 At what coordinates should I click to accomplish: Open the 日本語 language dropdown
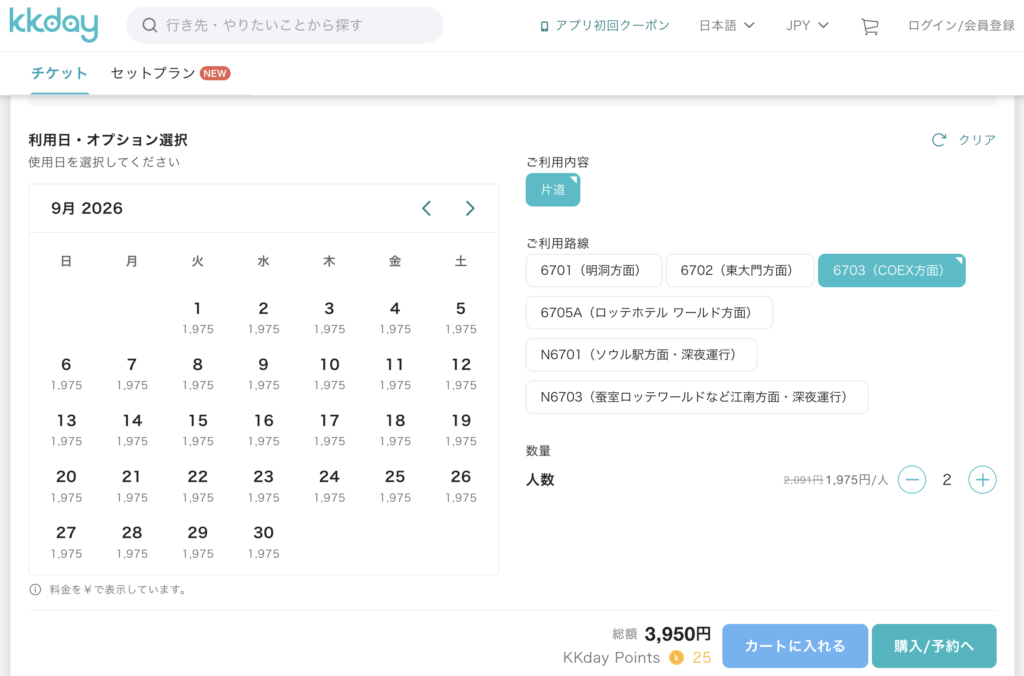click(727, 25)
